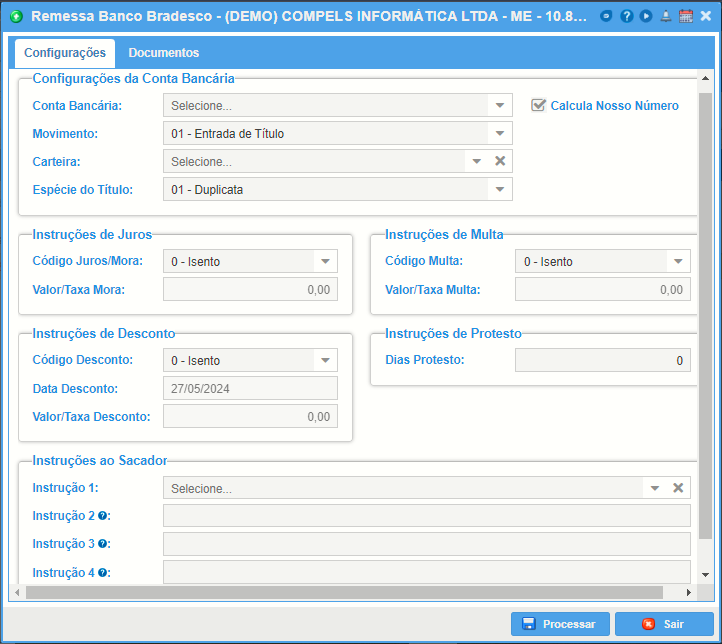
Task: Click the Sair button
Action: click(x=664, y=624)
